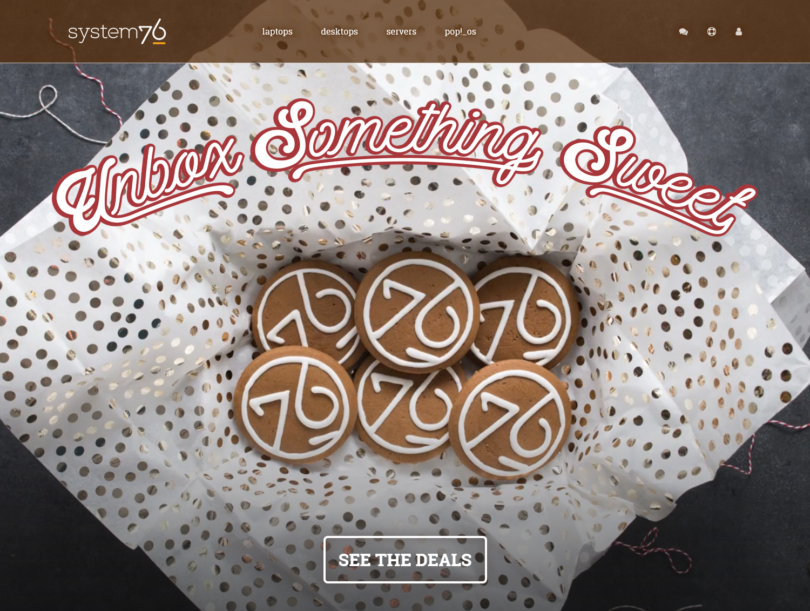Open the laptops menu item
This screenshot has width=810, height=611.
[x=277, y=32]
